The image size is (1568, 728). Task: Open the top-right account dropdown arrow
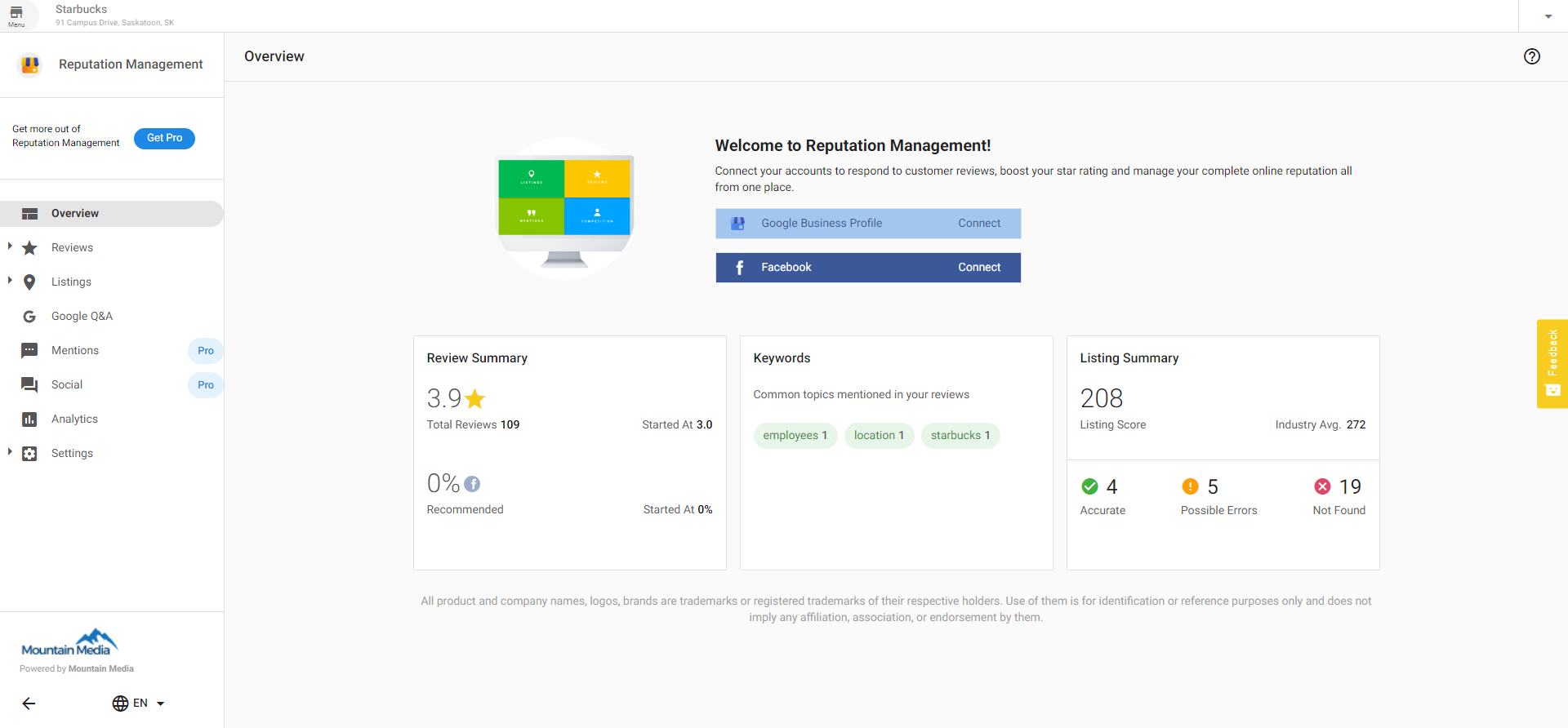click(x=1548, y=16)
